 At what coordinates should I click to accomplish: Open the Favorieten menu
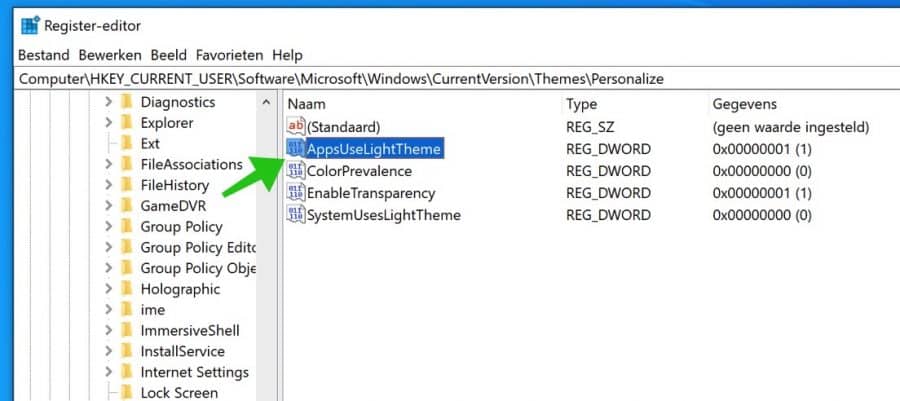230,55
